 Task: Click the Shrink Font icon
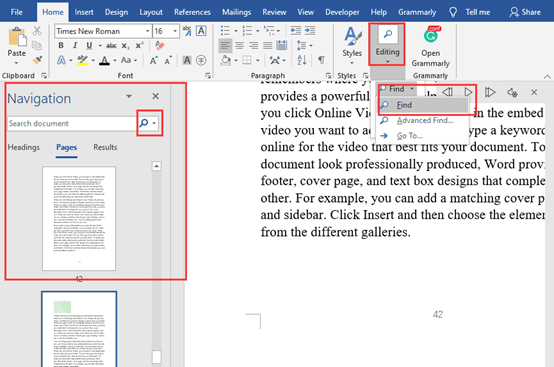coord(168,60)
